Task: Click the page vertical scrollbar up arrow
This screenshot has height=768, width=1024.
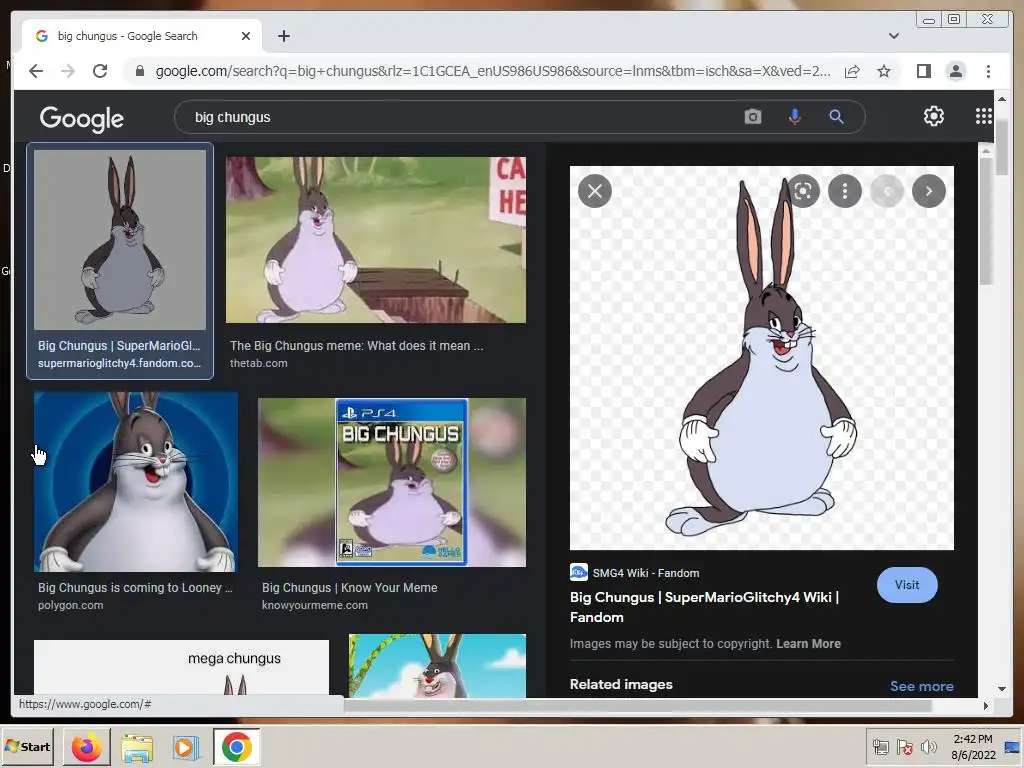Action: click(x=1002, y=99)
